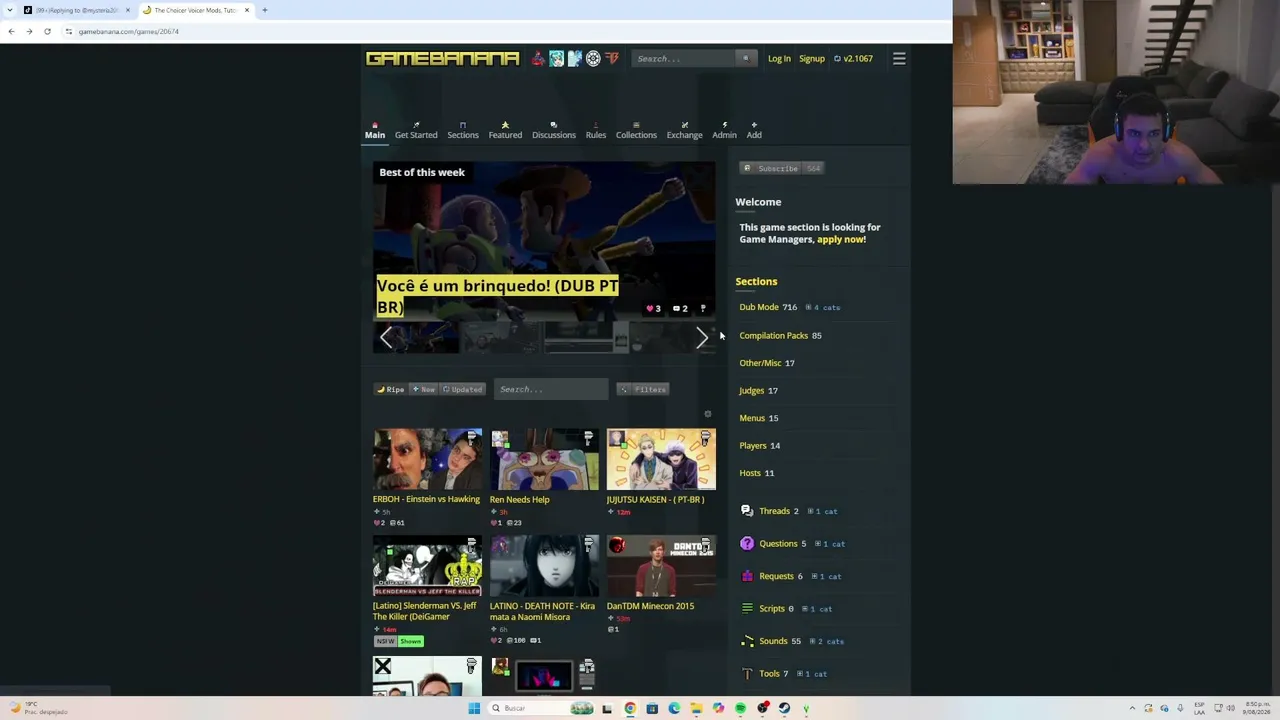Open the version v2.1067 link
This screenshot has width=1280, height=720.
[853, 59]
